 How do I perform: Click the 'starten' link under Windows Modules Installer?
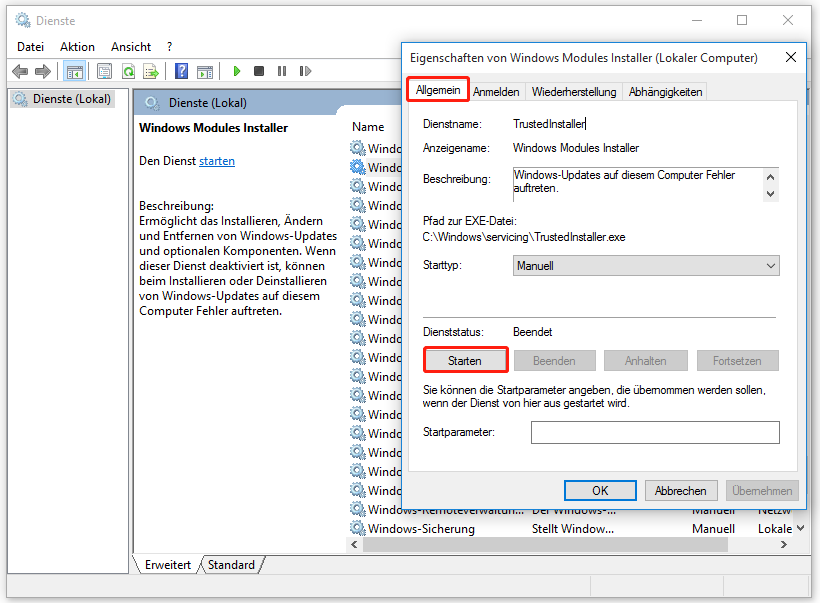tap(217, 161)
